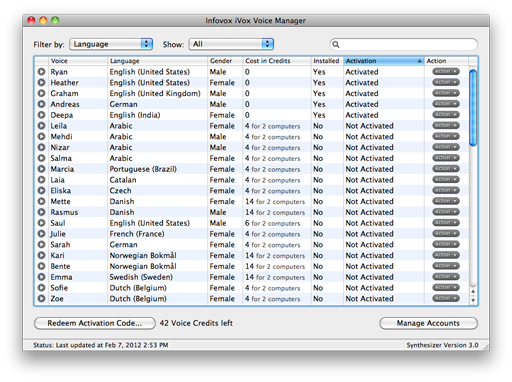Play a preview of the Andreas voice
The height and width of the screenshot is (382, 512).
[41, 104]
